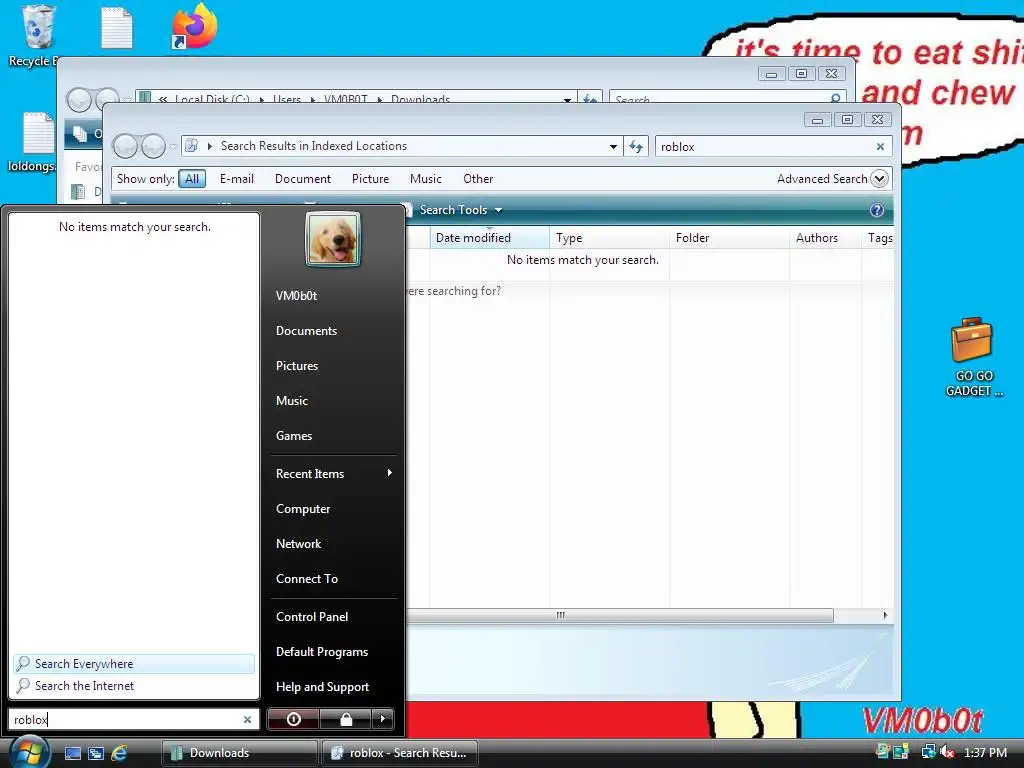
Task: Open Help and Support
Action: click(x=323, y=687)
